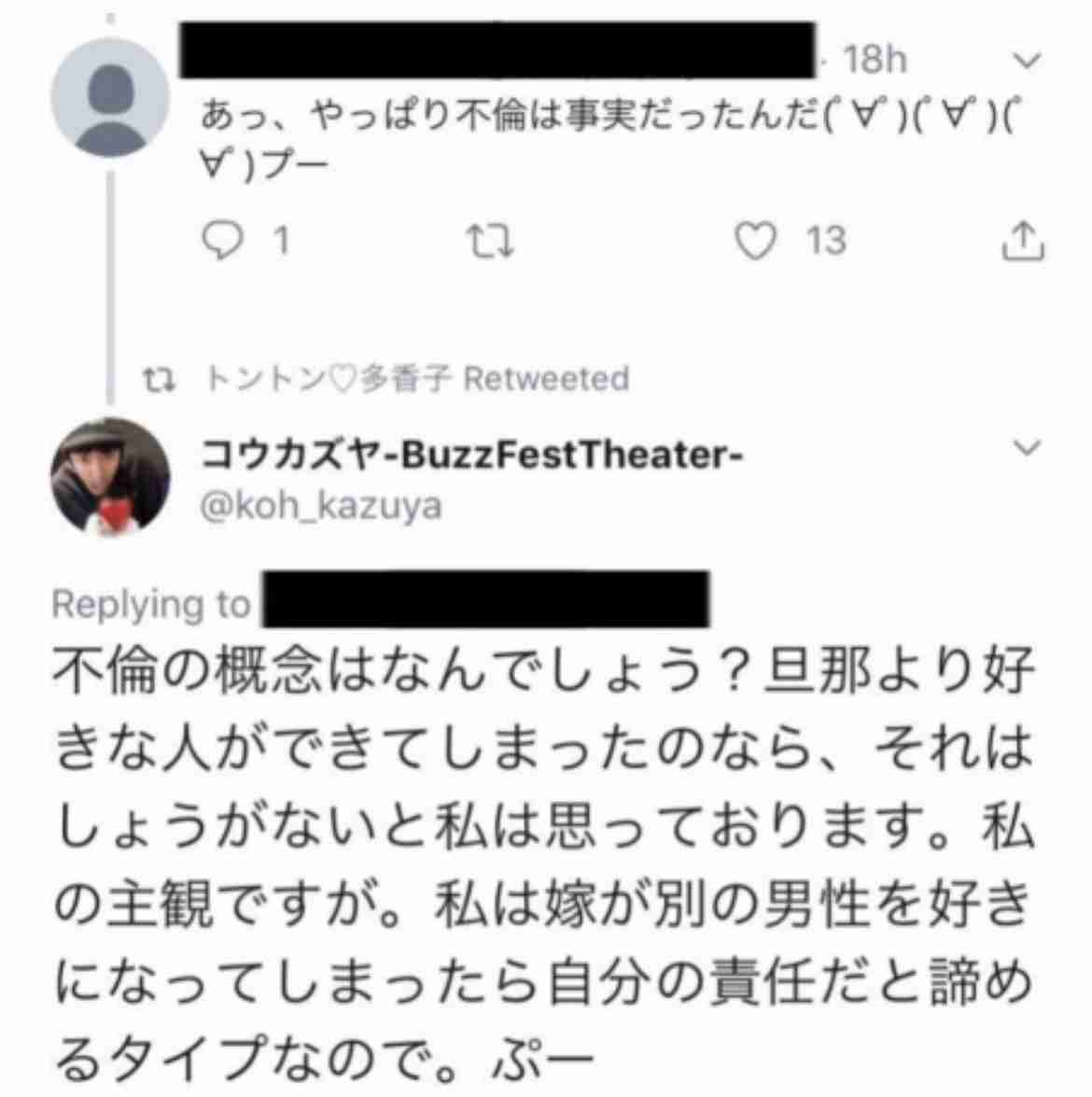Open the 18h timestamp link
Image resolution: width=1092 pixels, height=1097 pixels.
pyautogui.click(x=875, y=60)
